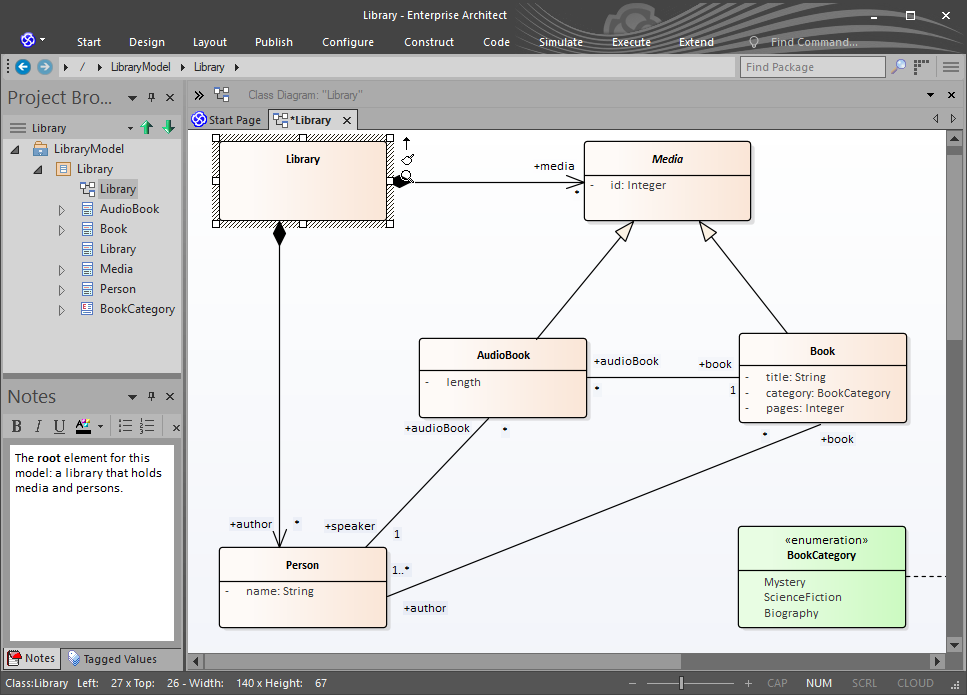The width and height of the screenshot is (967, 695).
Task: Collapse the LibraryModel root node
Action: coord(15,149)
